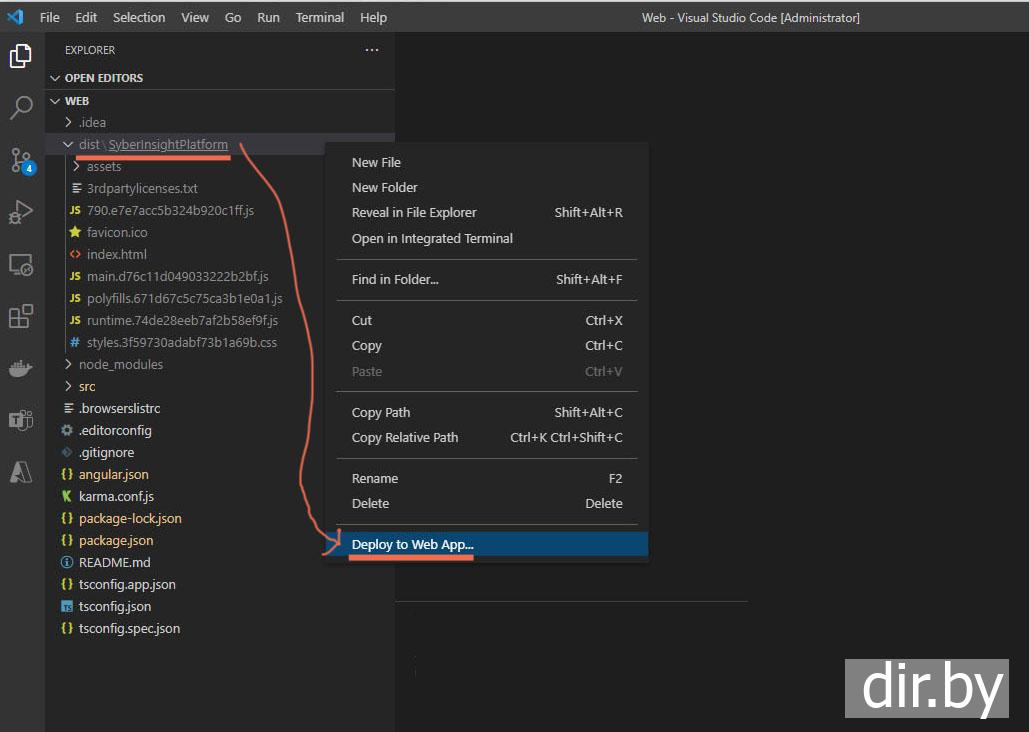The height and width of the screenshot is (732, 1029).
Task: Open Remote Explorer icon in activity bar
Action: point(21,265)
